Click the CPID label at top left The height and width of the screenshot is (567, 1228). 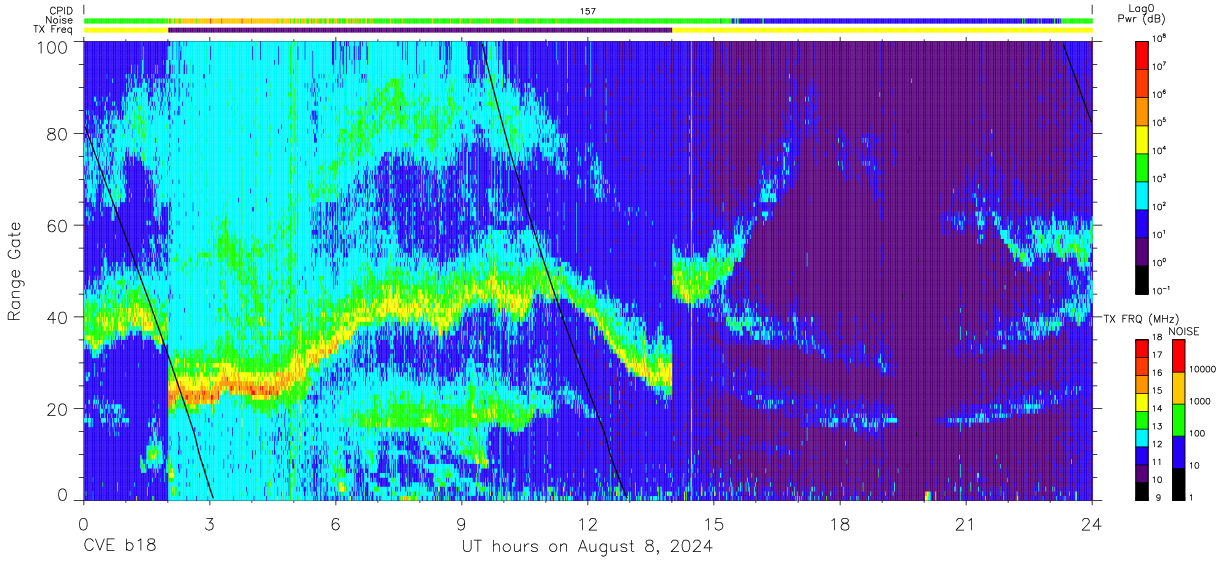pos(62,10)
